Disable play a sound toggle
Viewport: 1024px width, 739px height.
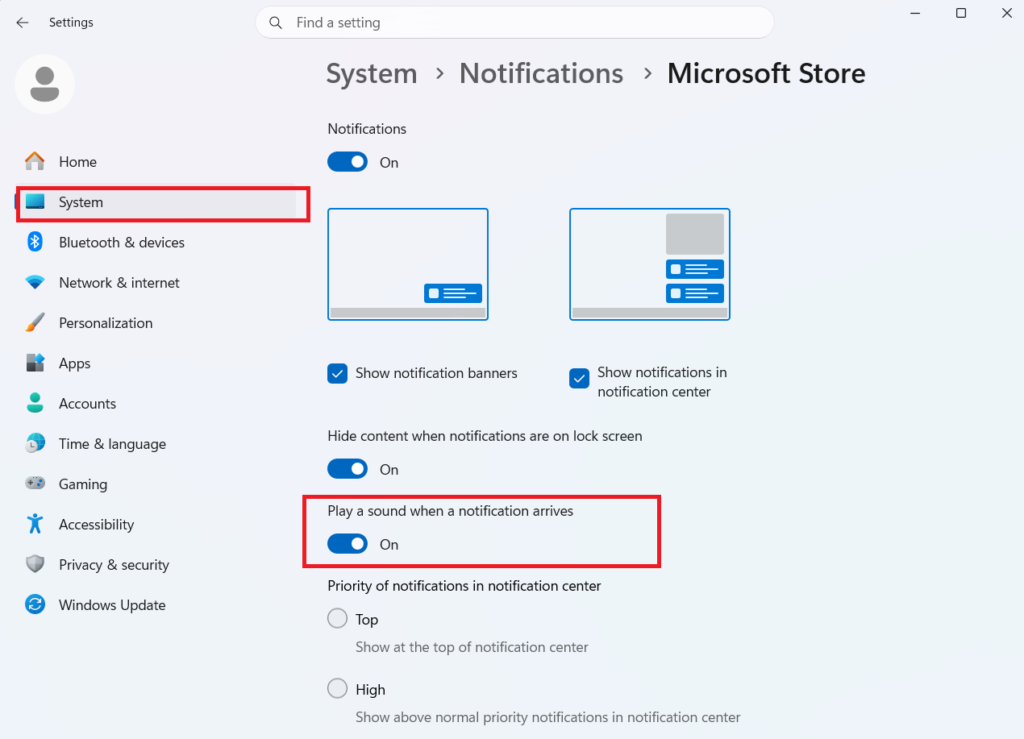coord(347,544)
